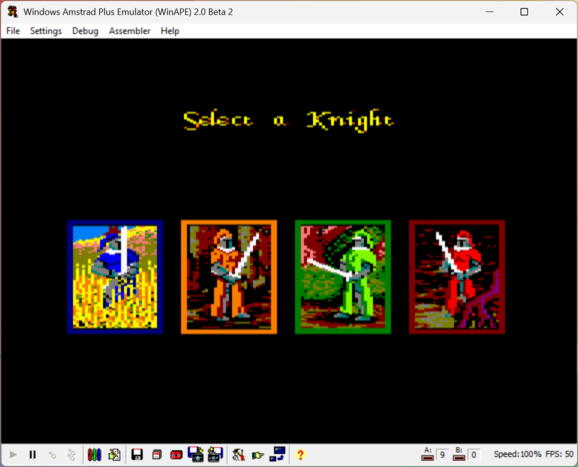This screenshot has height=467, width=578.
Task: Close the WinAPE emulator window
Action: (x=559, y=12)
